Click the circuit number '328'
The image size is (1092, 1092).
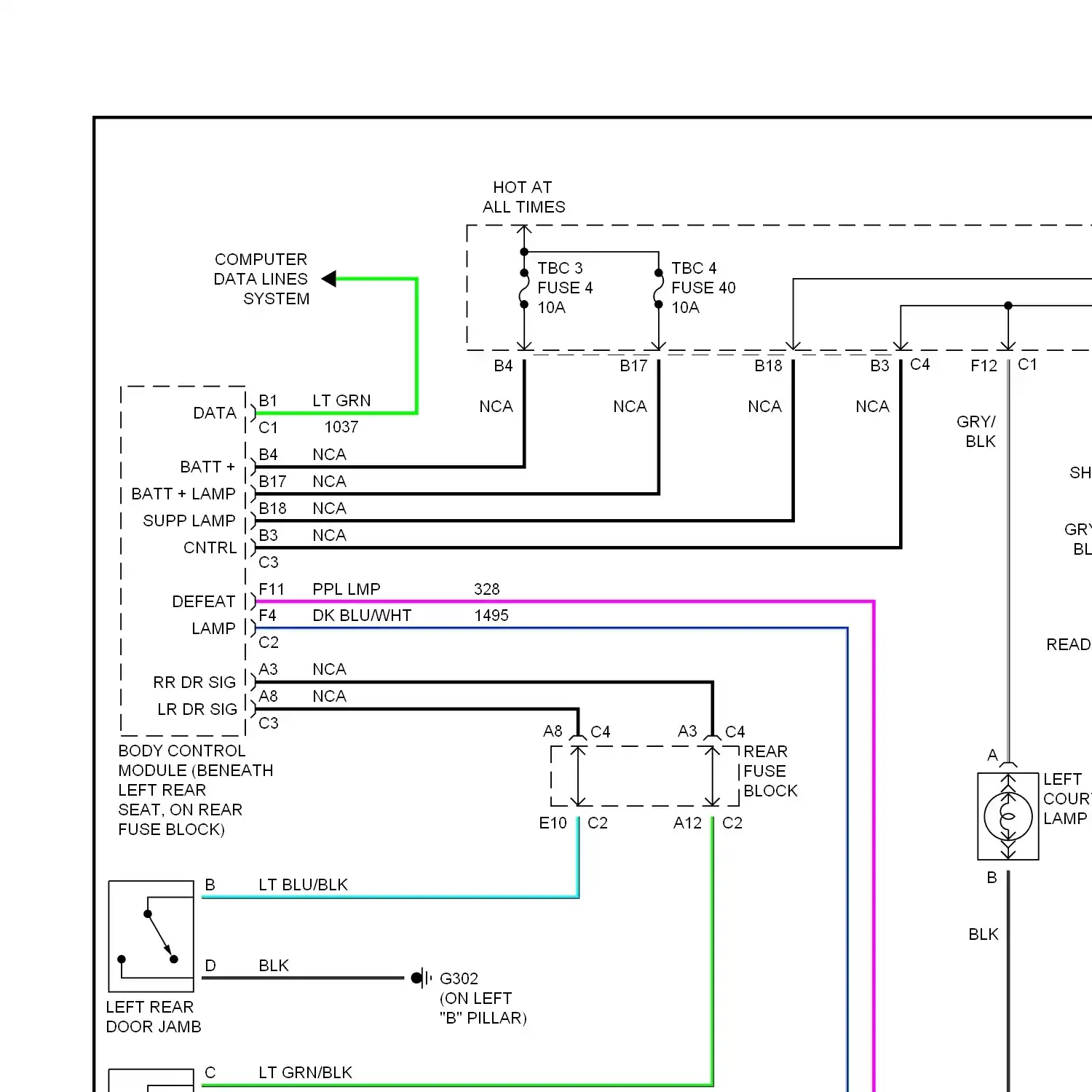click(x=487, y=589)
